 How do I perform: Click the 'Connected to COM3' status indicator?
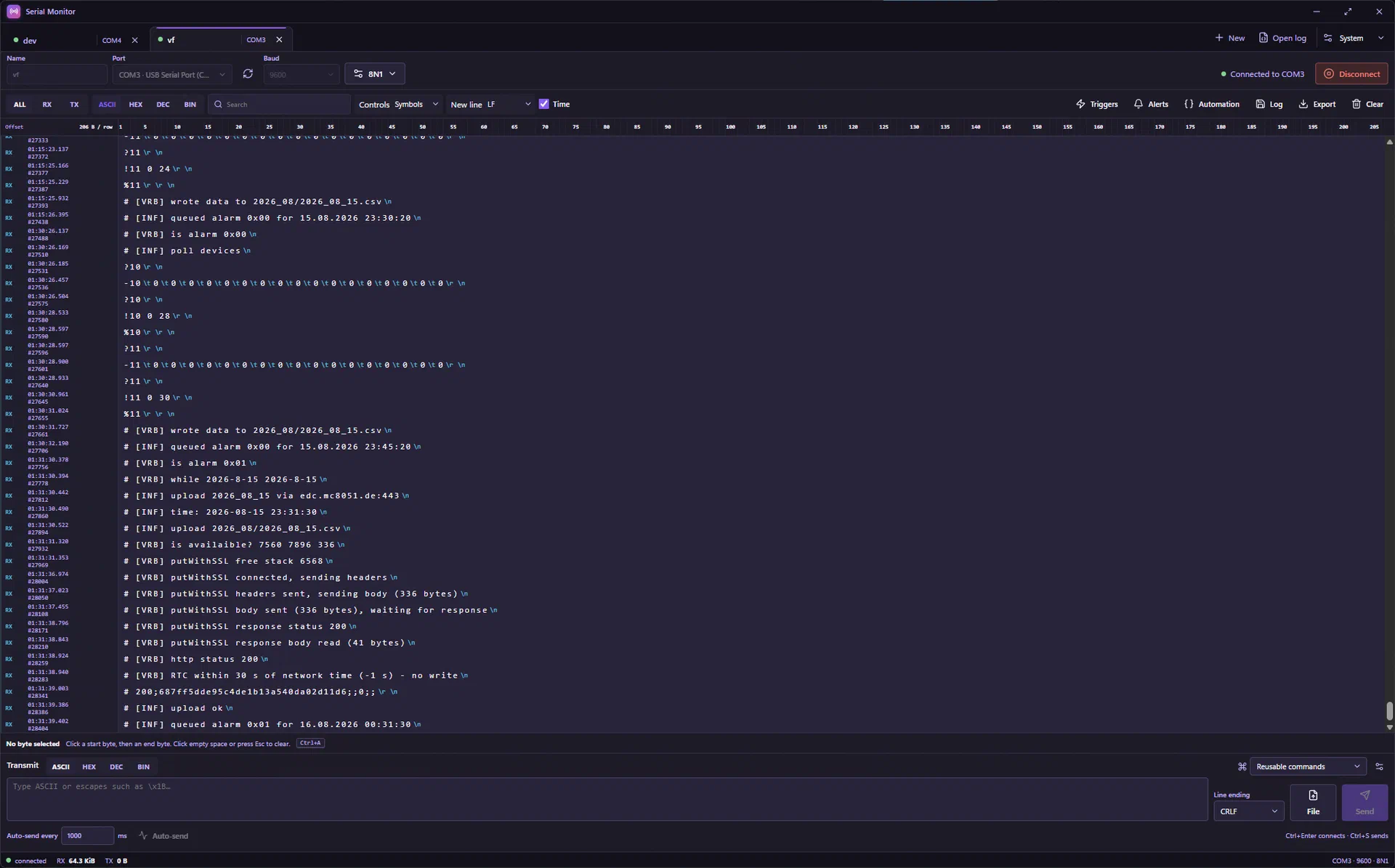[x=1262, y=74]
